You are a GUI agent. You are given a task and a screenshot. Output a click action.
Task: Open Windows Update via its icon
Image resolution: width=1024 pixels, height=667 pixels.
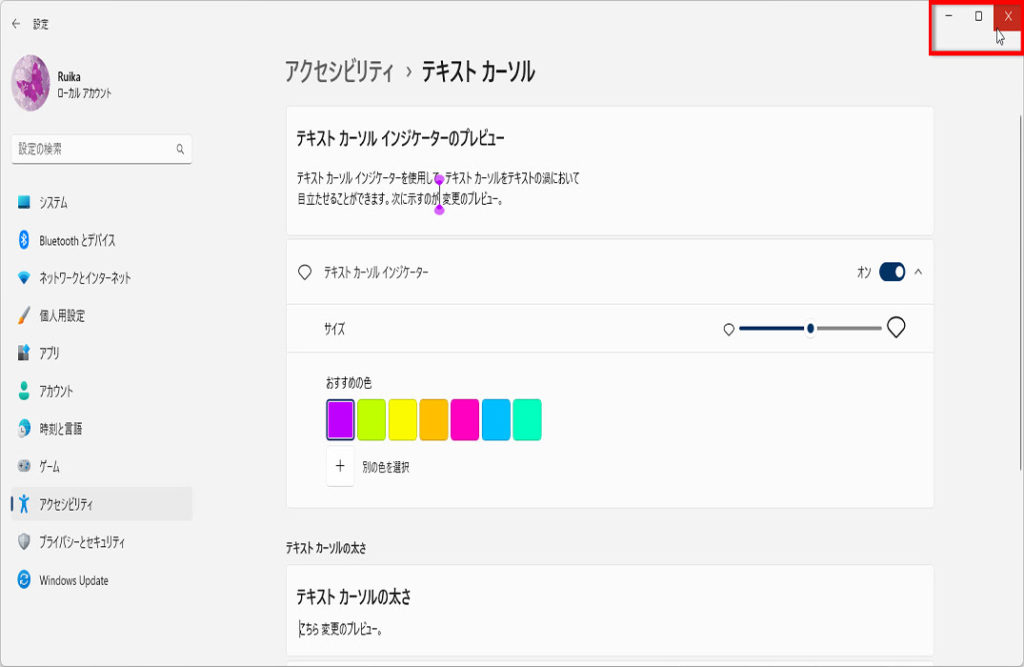(24, 580)
